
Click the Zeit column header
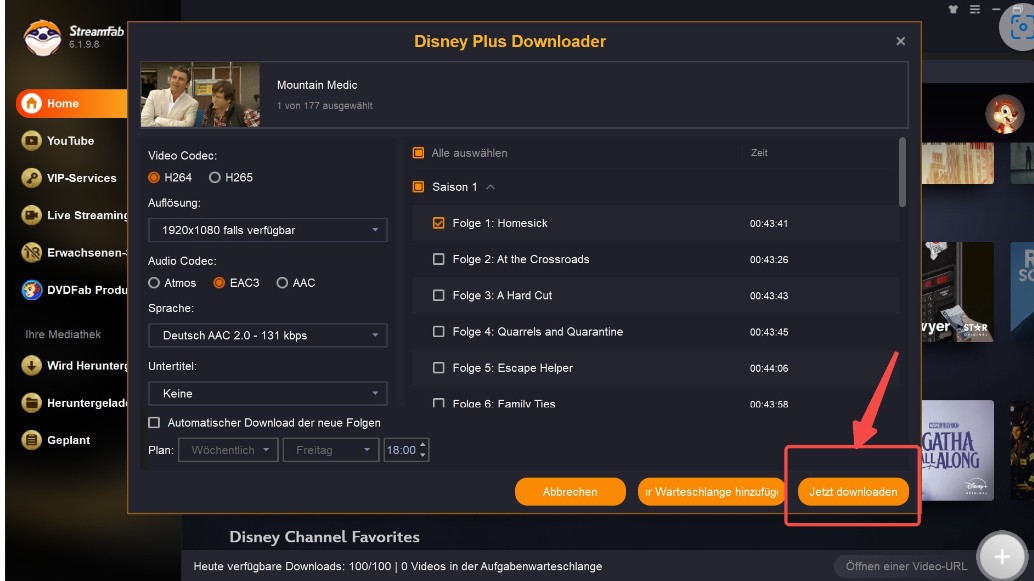(x=759, y=153)
